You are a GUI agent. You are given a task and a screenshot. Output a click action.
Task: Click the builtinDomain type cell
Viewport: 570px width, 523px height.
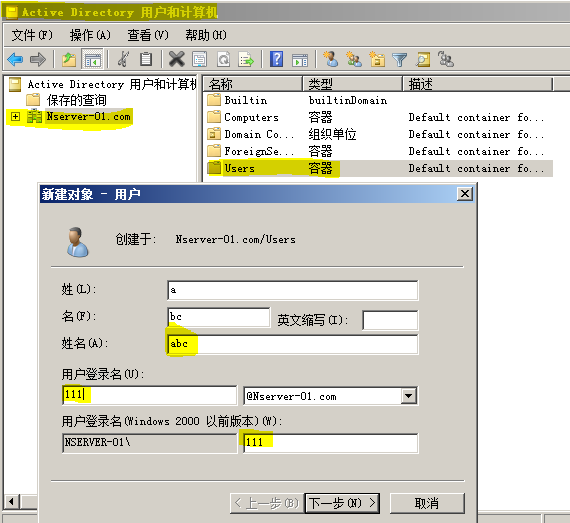pos(348,100)
